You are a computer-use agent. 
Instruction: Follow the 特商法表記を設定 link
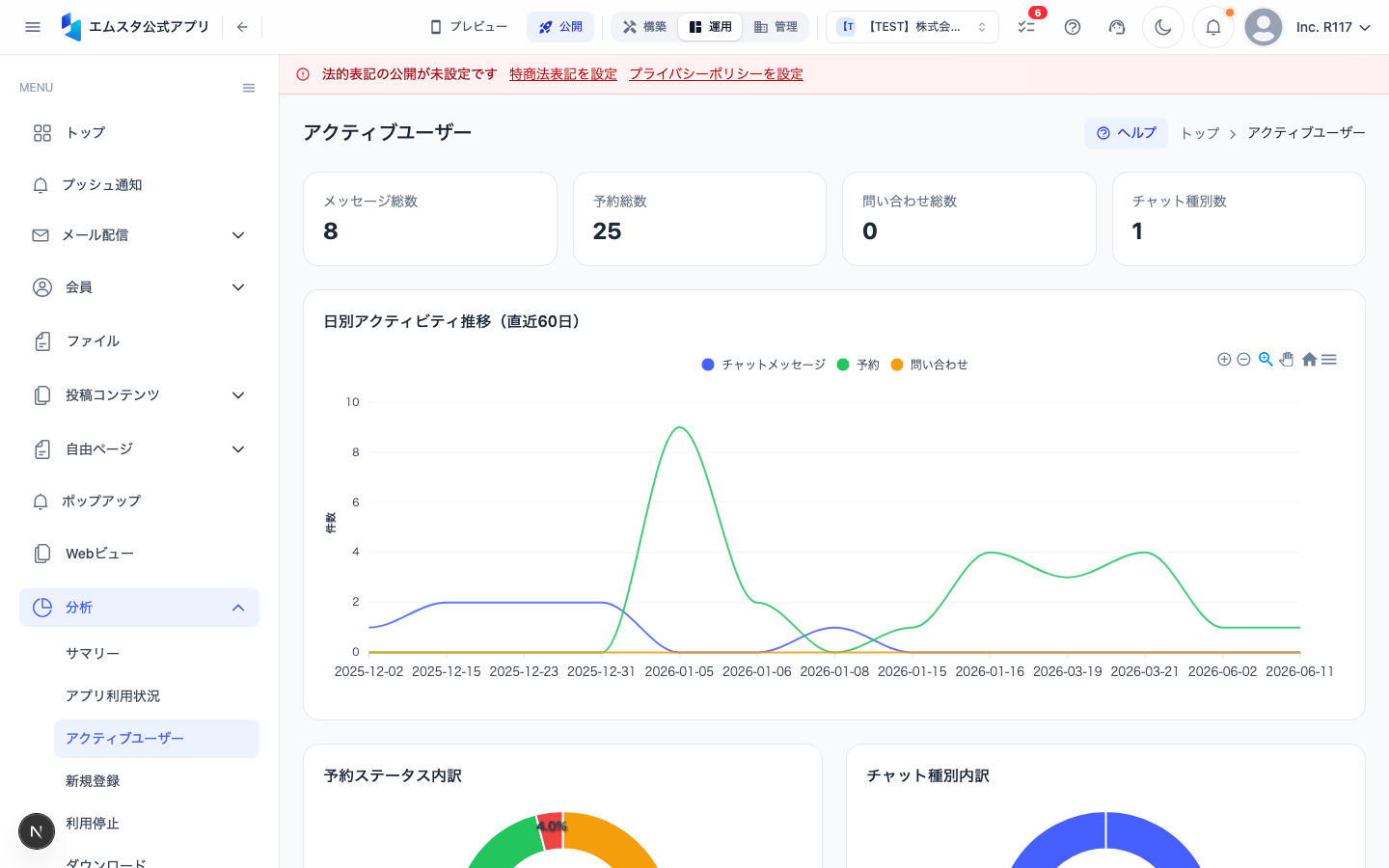[x=563, y=74]
